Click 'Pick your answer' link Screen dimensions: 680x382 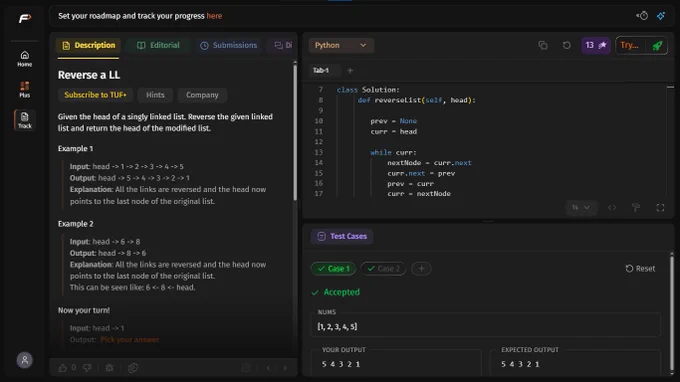pos(130,340)
